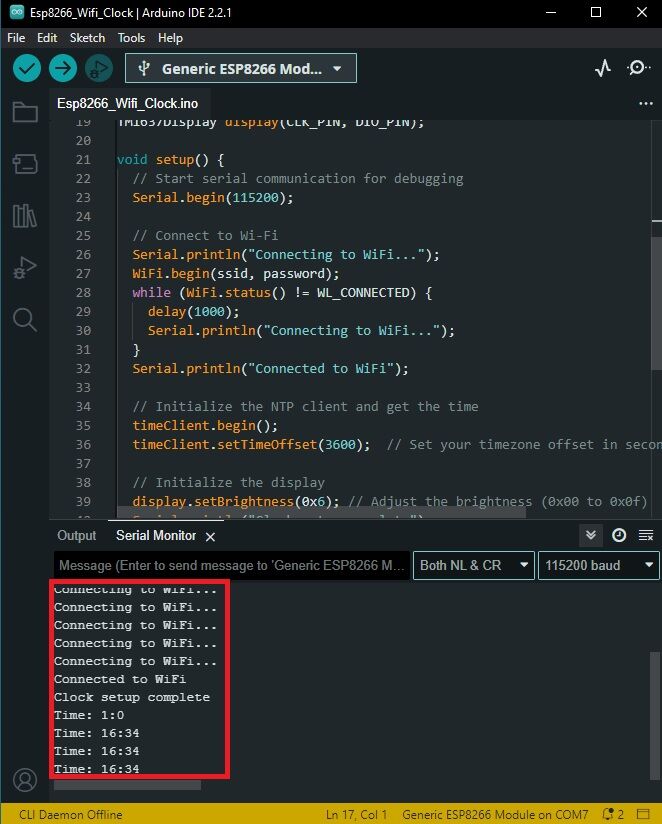Open Serial Monitor via magnifier icon top-right
This screenshot has width=662, height=824.
pos(638,68)
